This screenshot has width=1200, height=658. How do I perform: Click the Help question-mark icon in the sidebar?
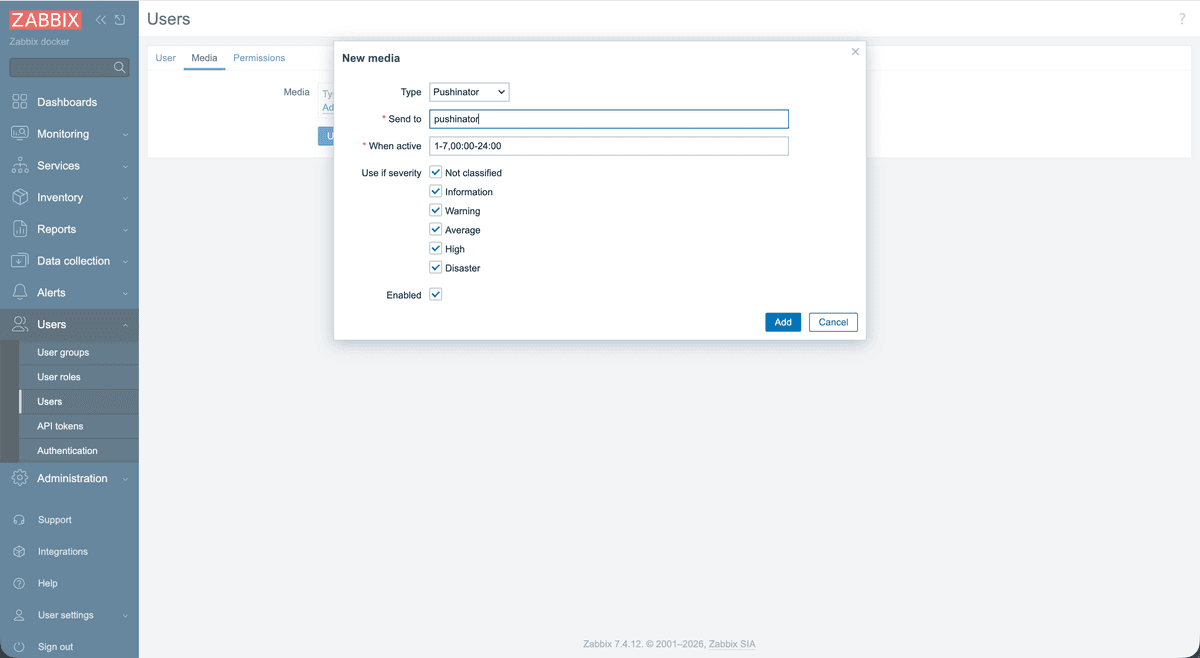tap(19, 583)
